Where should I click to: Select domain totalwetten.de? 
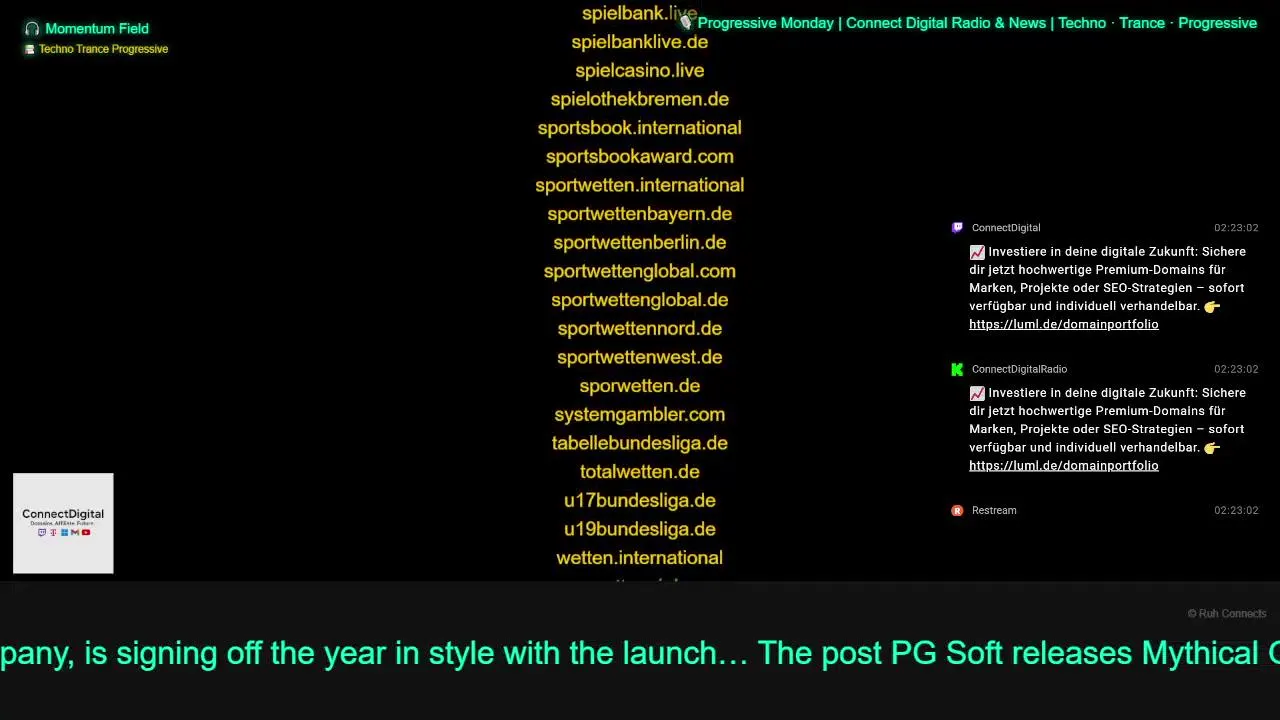(x=640, y=472)
